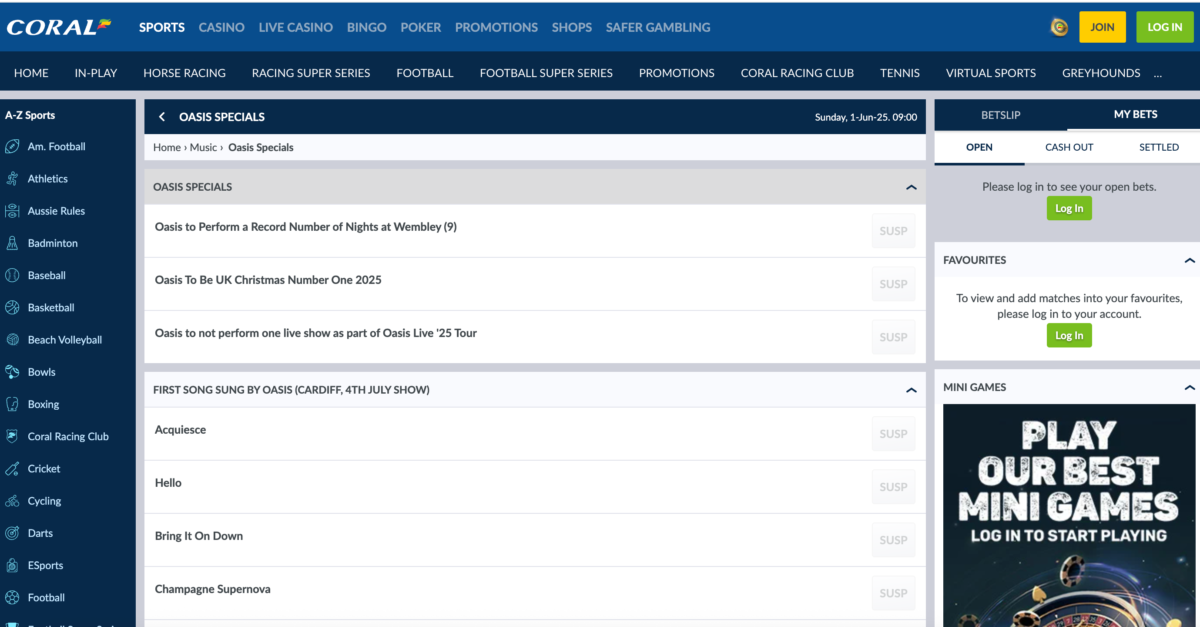Viewport: 1200px width, 627px height.
Task: Collapse the Oasis Specials market section
Action: 911,187
